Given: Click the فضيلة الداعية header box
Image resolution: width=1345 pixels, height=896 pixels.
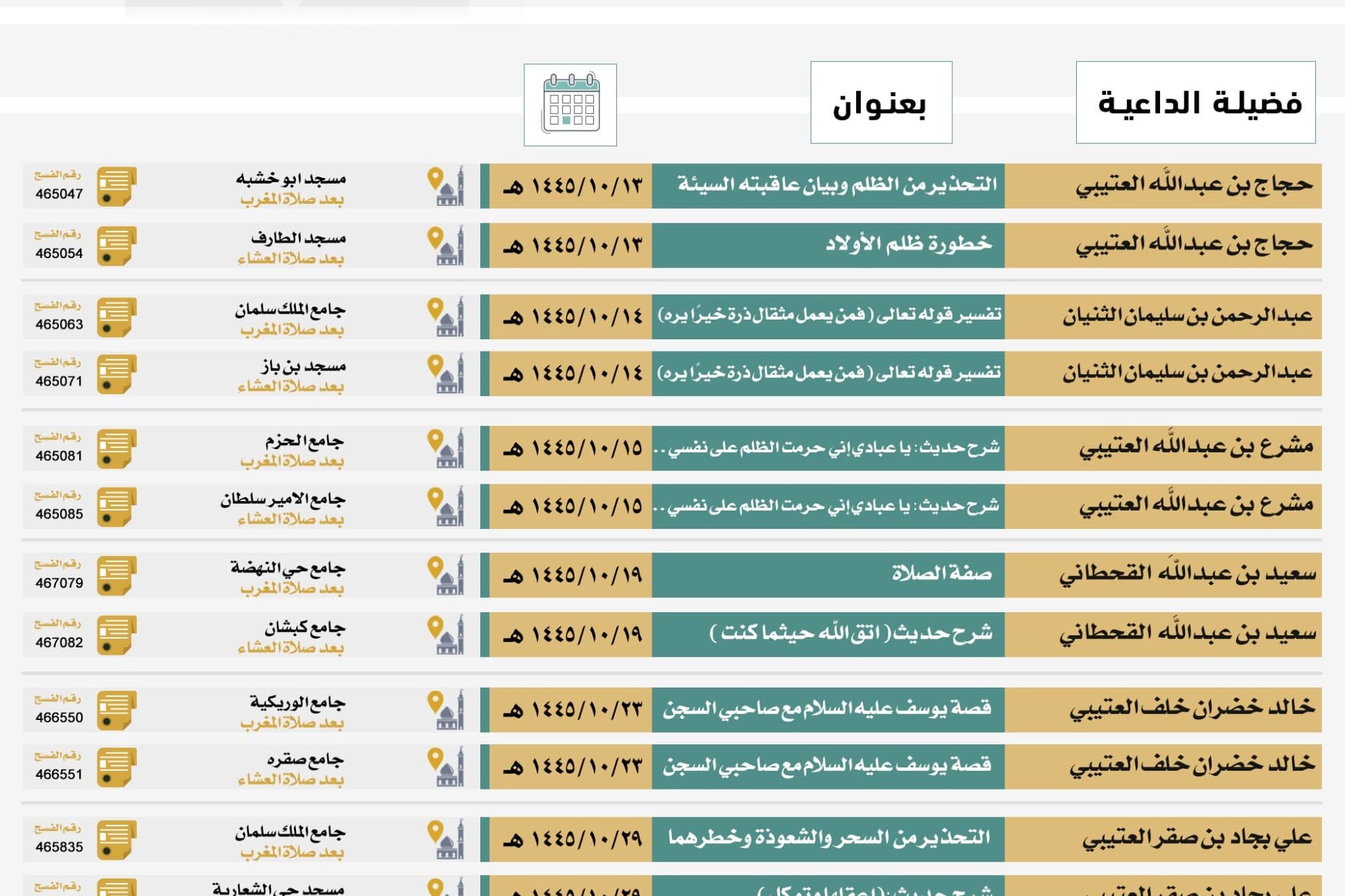Looking at the screenshot, I should pyautogui.click(x=1195, y=102).
